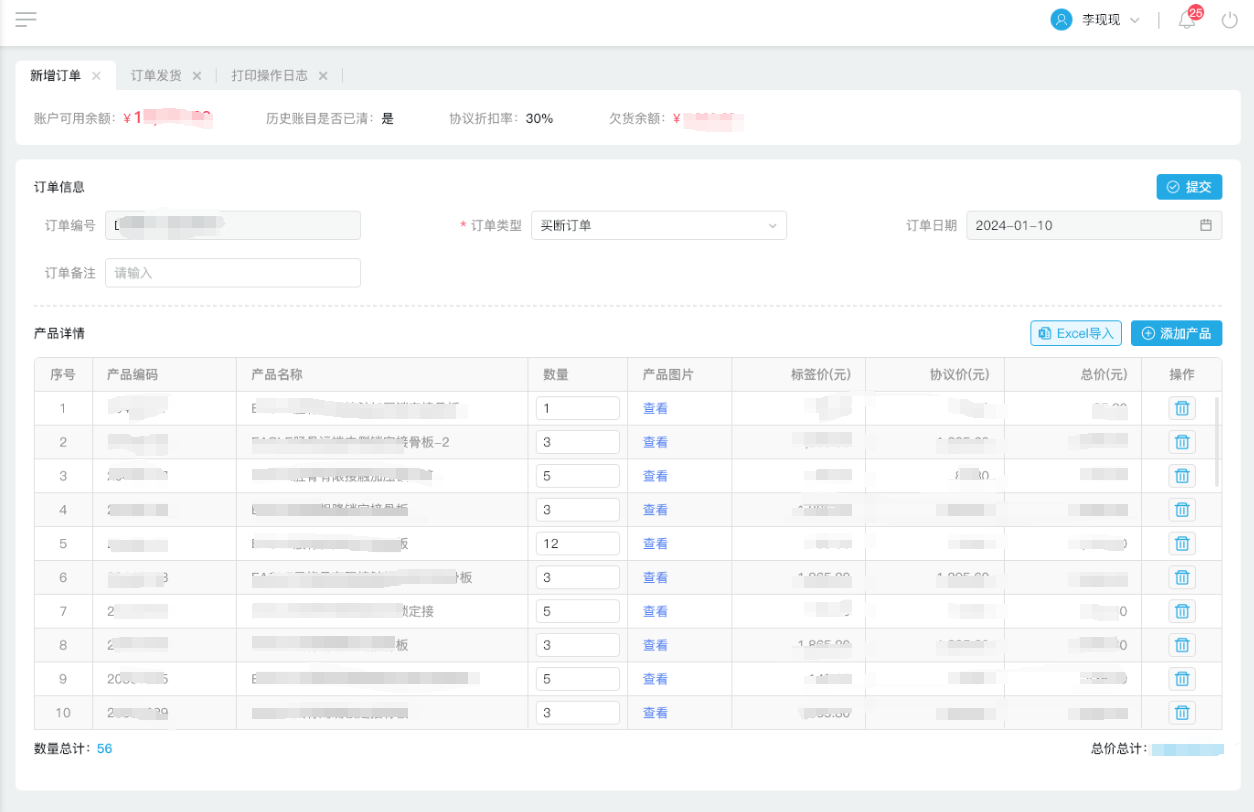View product image 查看 in row 4

click(655, 510)
